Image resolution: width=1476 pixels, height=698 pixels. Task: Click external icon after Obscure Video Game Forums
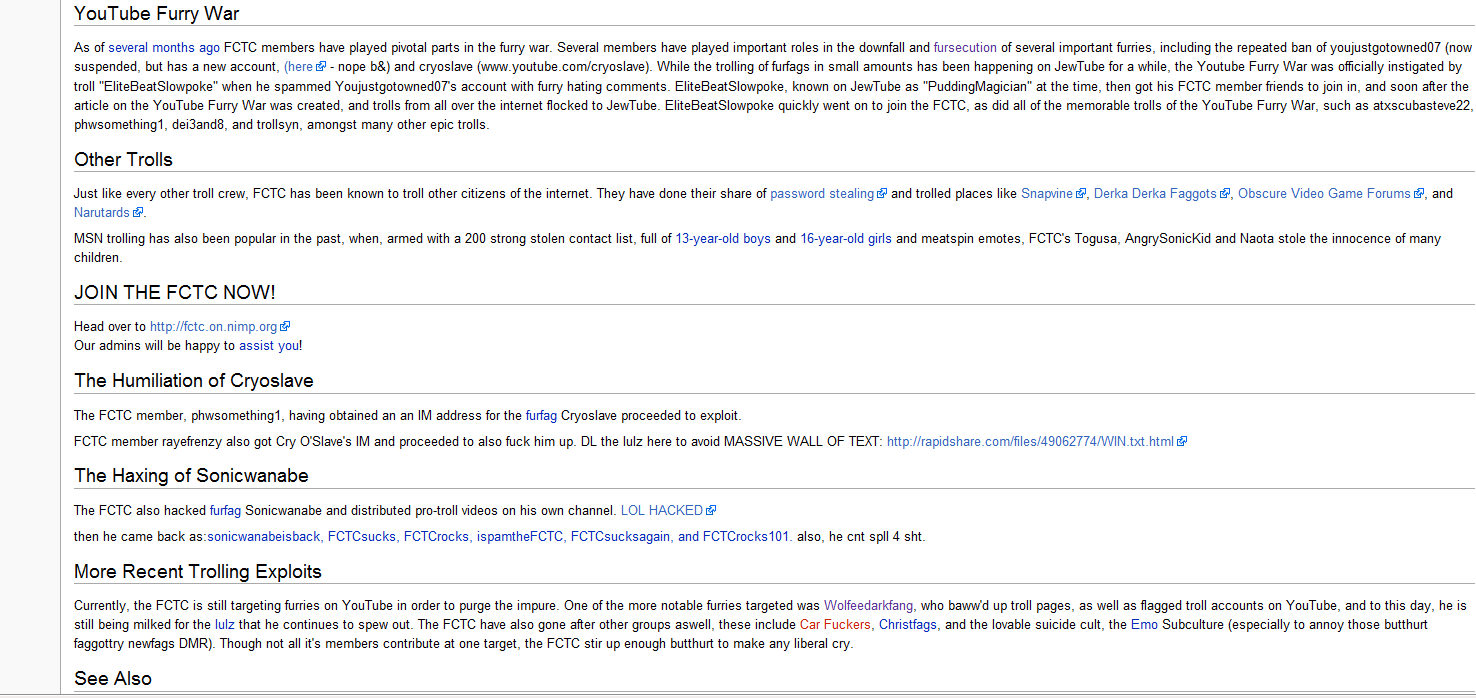pyautogui.click(x=1419, y=194)
